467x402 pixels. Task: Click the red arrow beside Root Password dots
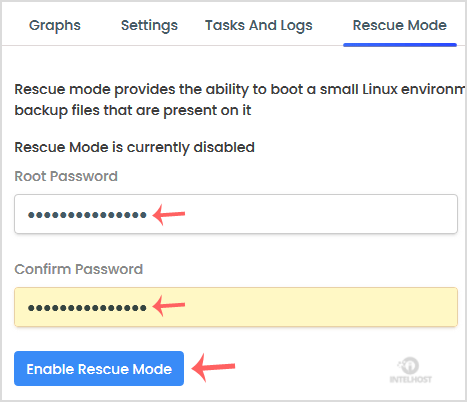(x=169, y=214)
